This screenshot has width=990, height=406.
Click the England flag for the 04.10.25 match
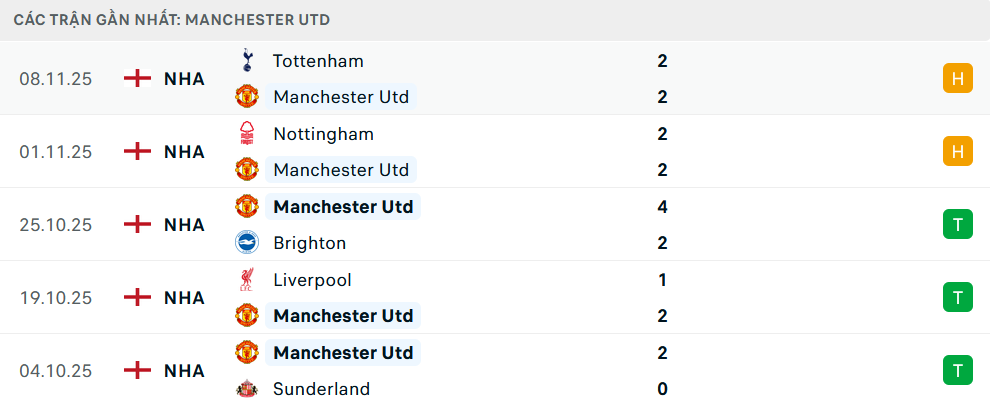[x=136, y=371]
